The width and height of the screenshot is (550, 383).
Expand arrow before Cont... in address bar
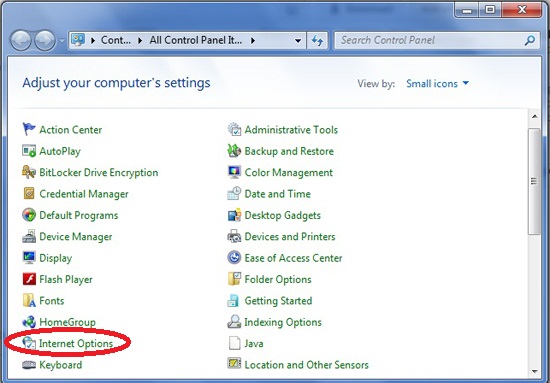tap(93, 41)
